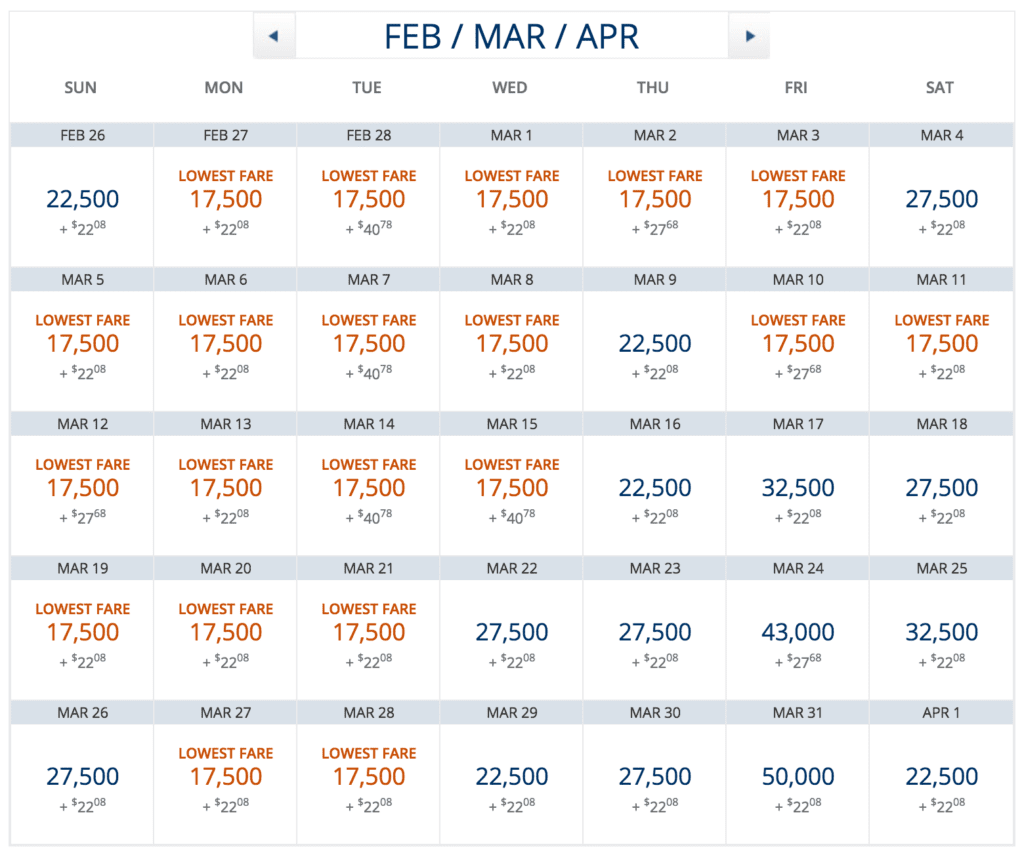Choose the Apr 1 fare of 22,500
This screenshot has width=1024, height=857.
coord(941,776)
